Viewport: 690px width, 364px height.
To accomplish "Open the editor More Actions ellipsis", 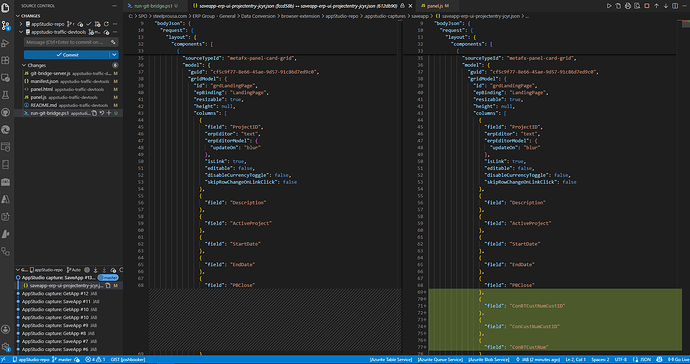I will coord(684,6).
